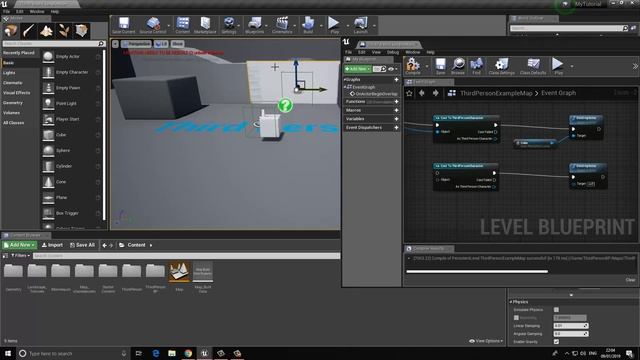Select the Place mode icon
Viewport: 640px width, 360px height.
click(x=11, y=31)
